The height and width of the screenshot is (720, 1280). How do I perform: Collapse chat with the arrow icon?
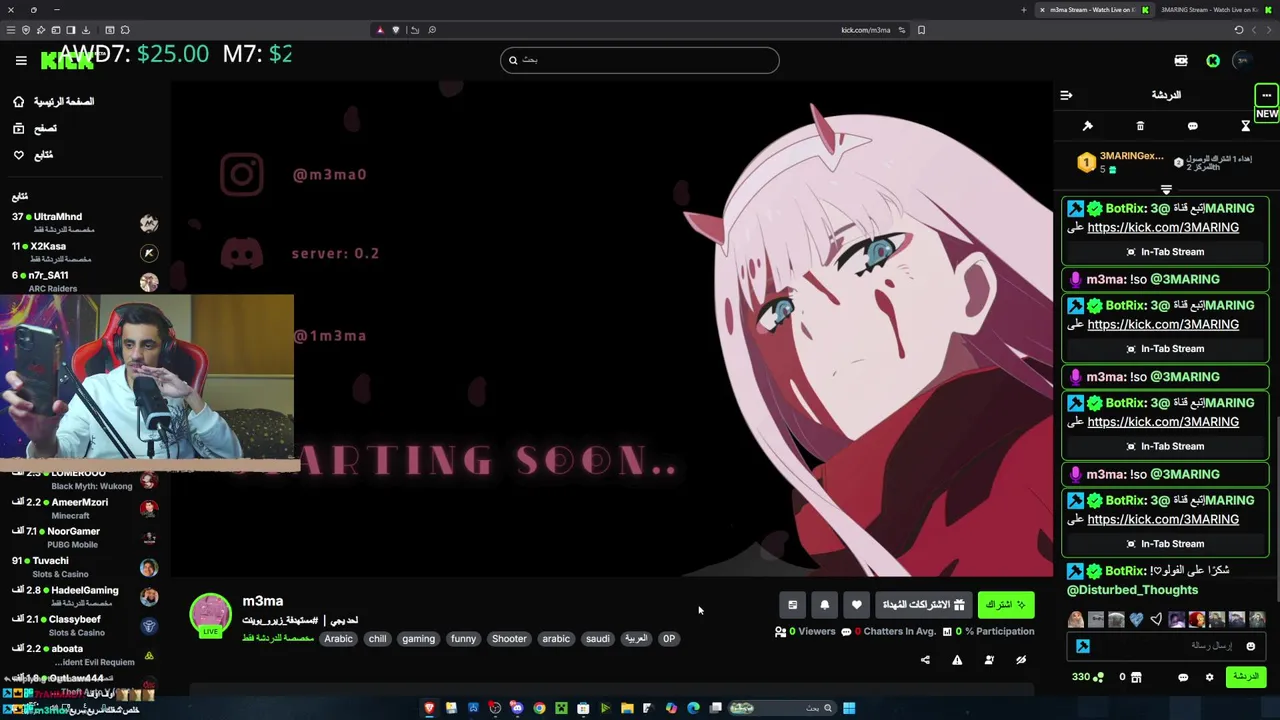point(1066,95)
